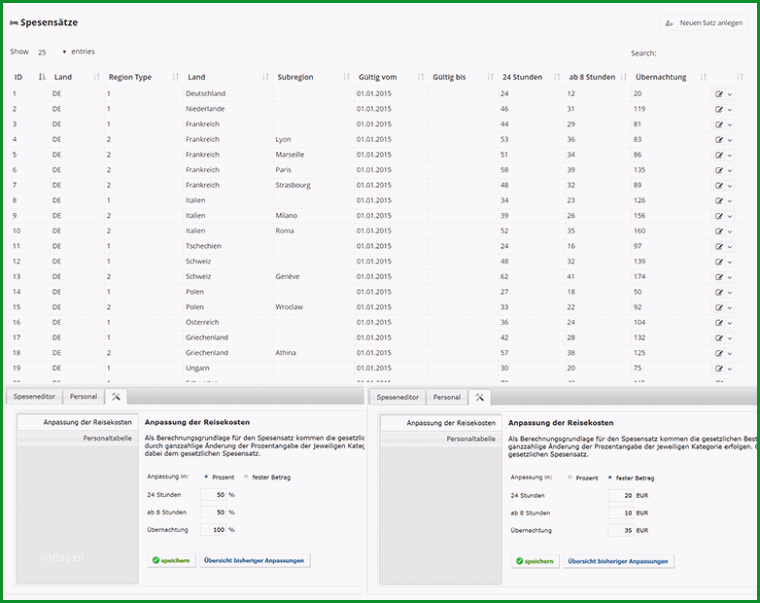Expand actions dropdown for Niederlande row
Viewport: 760px width, 603px height.
coord(729,110)
